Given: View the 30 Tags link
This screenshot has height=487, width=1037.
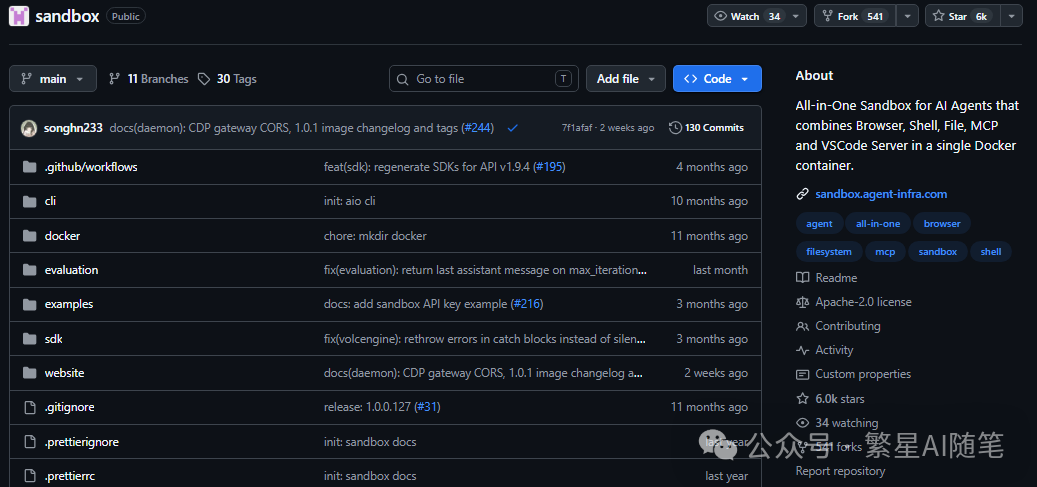Looking at the screenshot, I should pyautogui.click(x=227, y=79).
